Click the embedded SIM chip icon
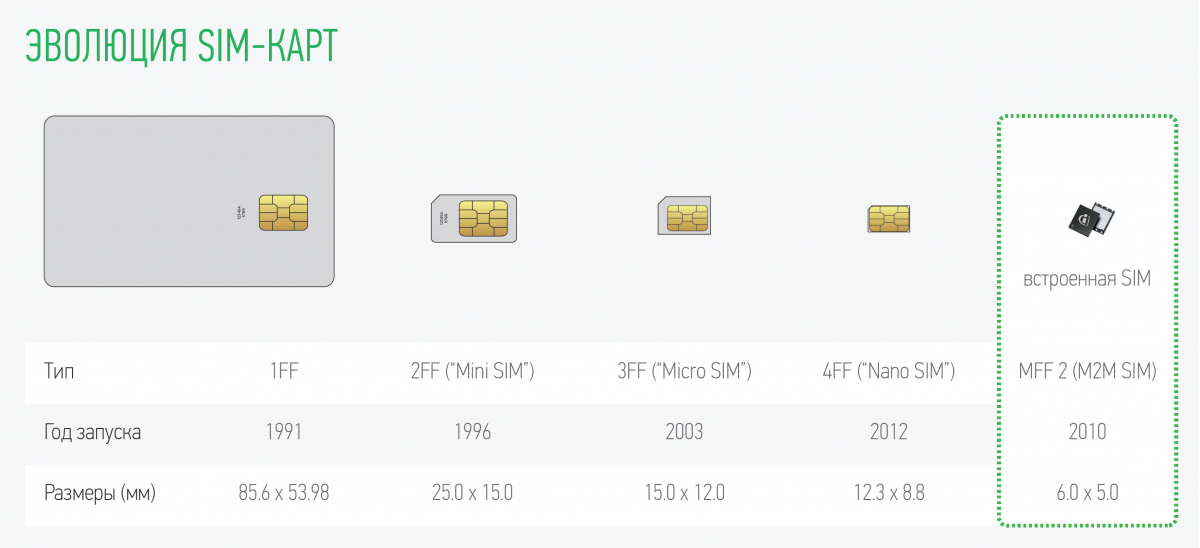The width and height of the screenshot is (1200, 548). [1088, 219]
